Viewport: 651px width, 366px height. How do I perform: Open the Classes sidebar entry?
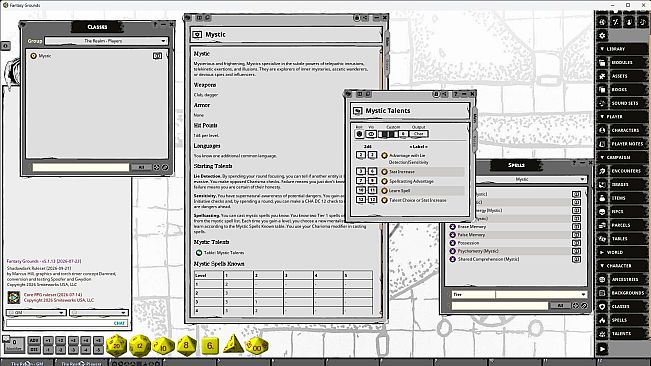[x=622, y=306]
